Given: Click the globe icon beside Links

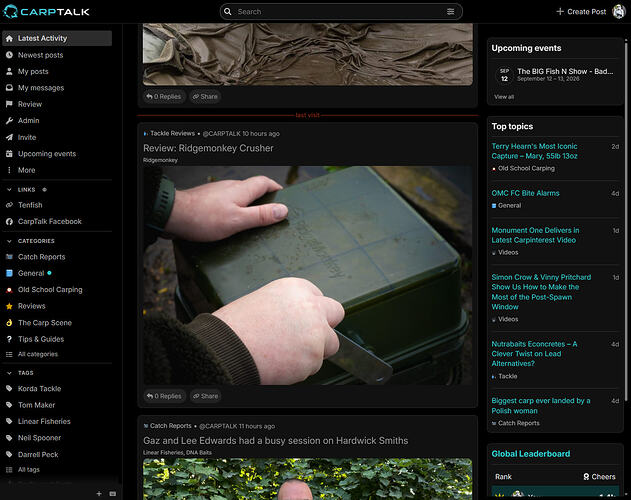Looking at the screenshot, I should (x=45, y=190).
